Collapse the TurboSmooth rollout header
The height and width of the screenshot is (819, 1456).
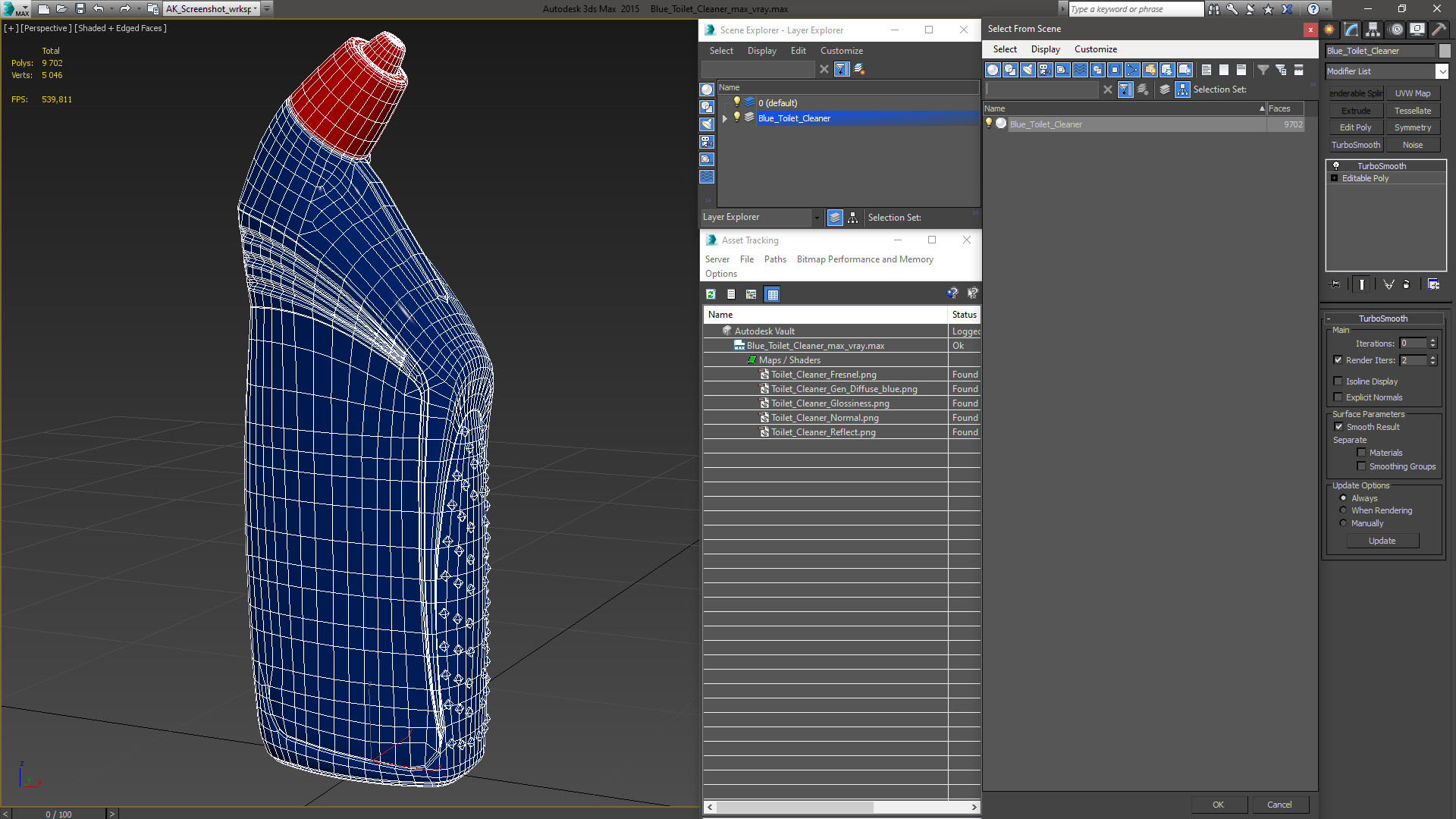[1383, 318]
